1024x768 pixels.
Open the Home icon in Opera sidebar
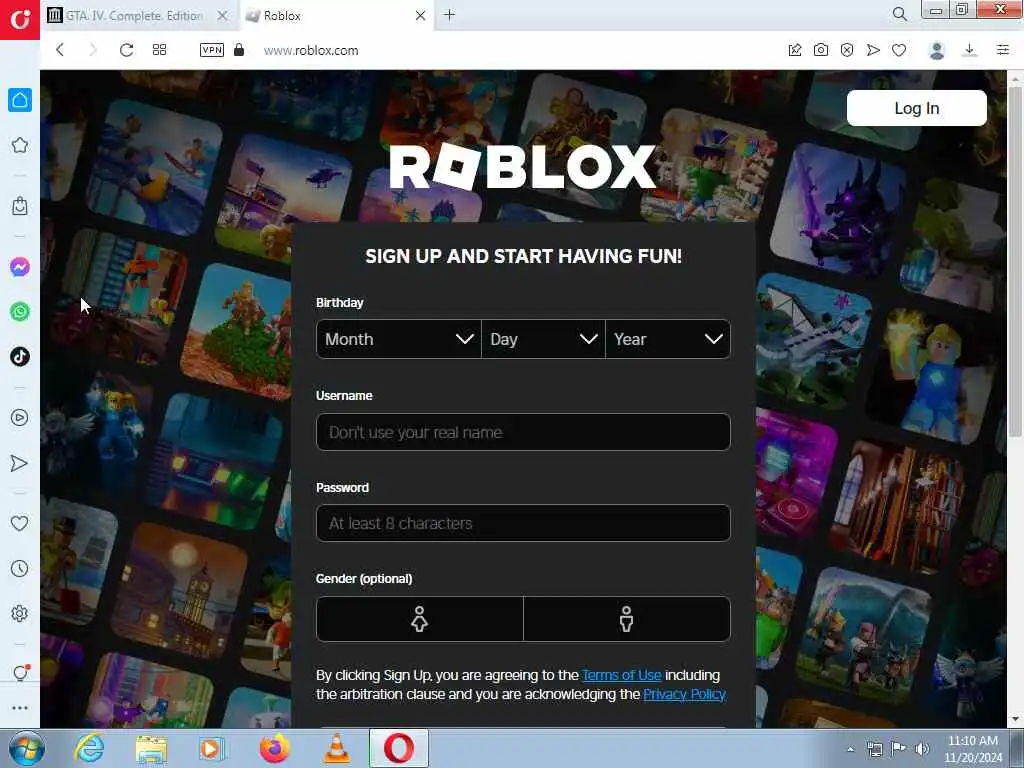pyautogui.click(x=20, y=100)
